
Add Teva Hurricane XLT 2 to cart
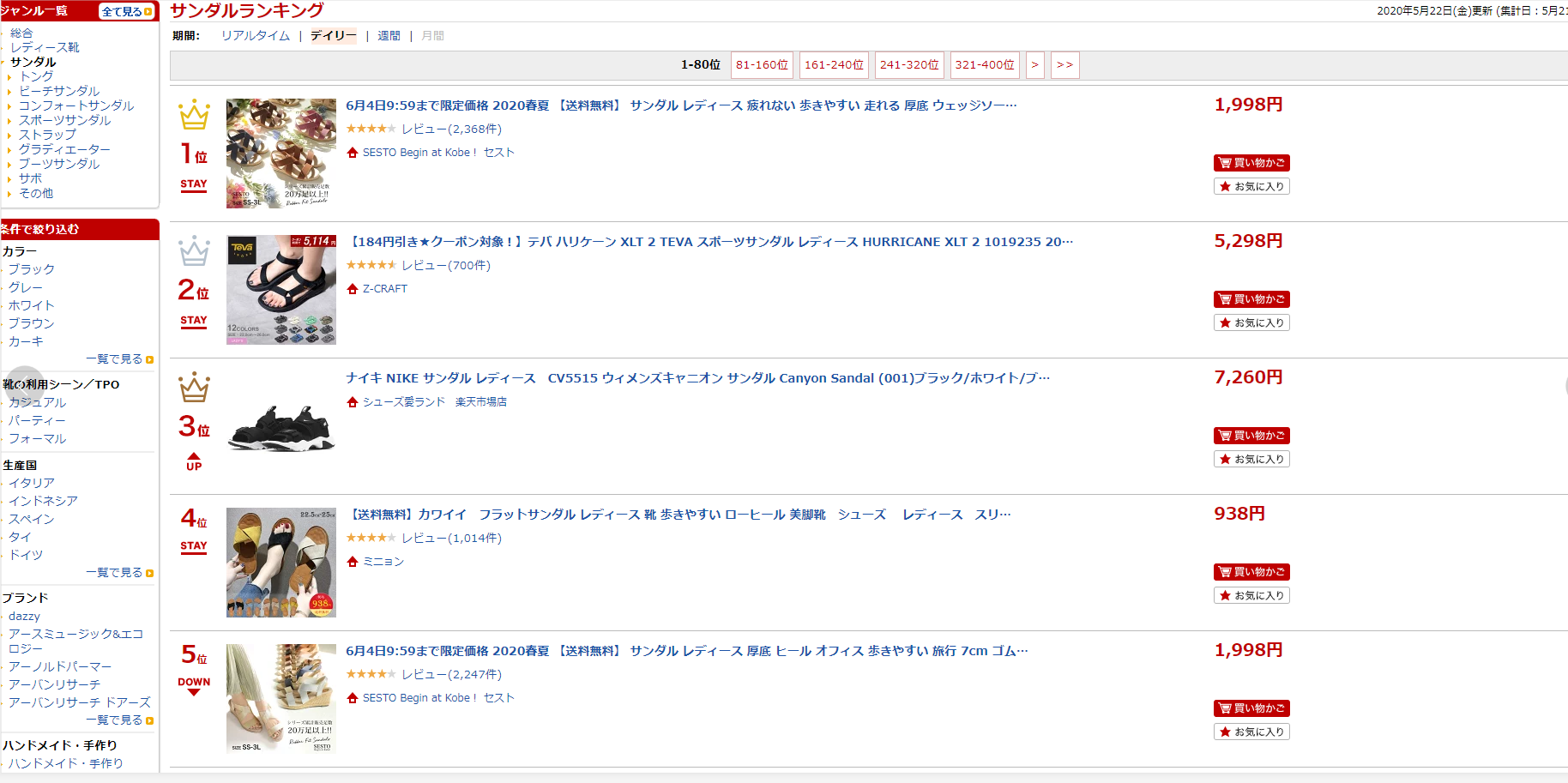point(1251,299)
